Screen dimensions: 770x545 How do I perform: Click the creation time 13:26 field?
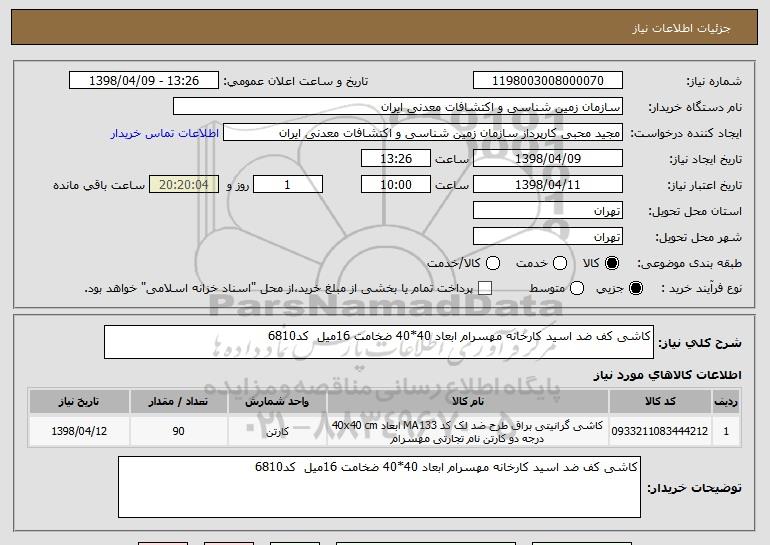pos(396,159)
